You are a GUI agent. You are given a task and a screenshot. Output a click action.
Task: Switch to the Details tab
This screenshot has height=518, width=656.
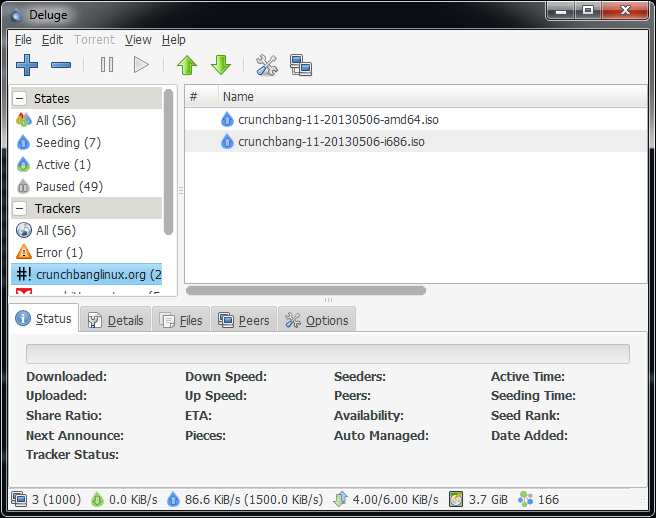click(x=115, y=321)
